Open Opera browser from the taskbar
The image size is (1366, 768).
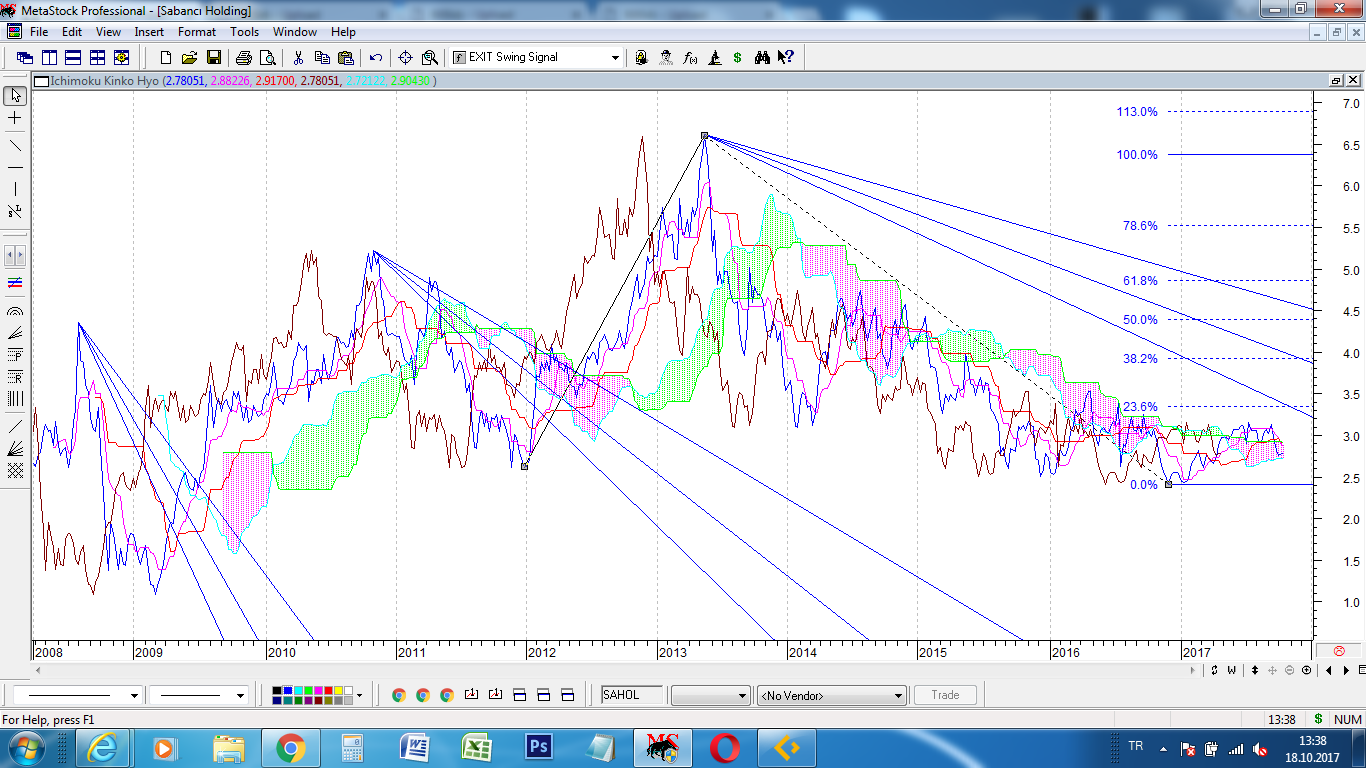click(725, 748)
